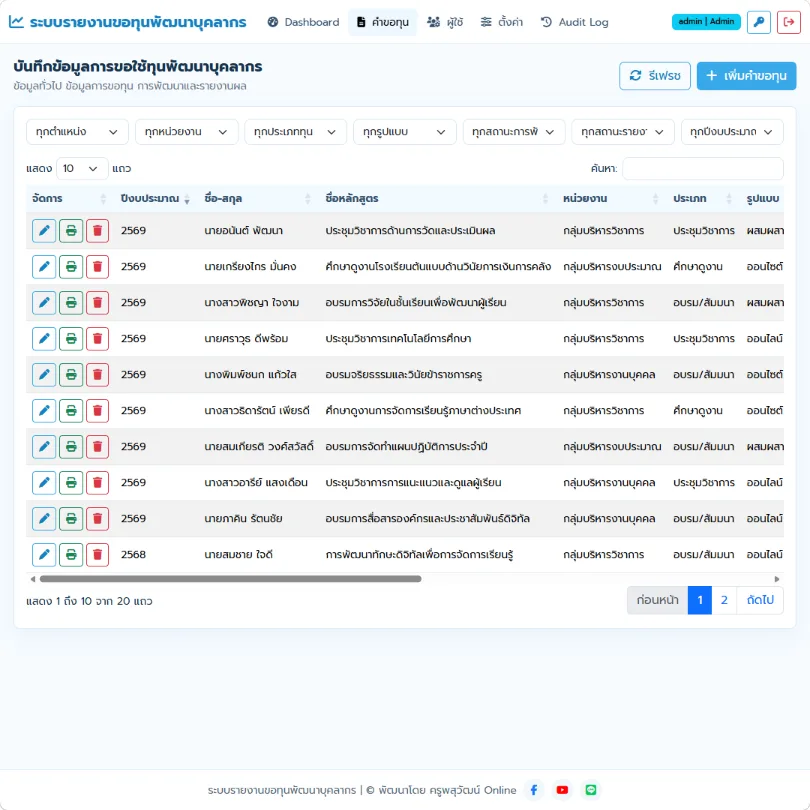Sort by the จัดการ column header
The width and height of the screenshot is (810, 810).
[x=70, y=198]
